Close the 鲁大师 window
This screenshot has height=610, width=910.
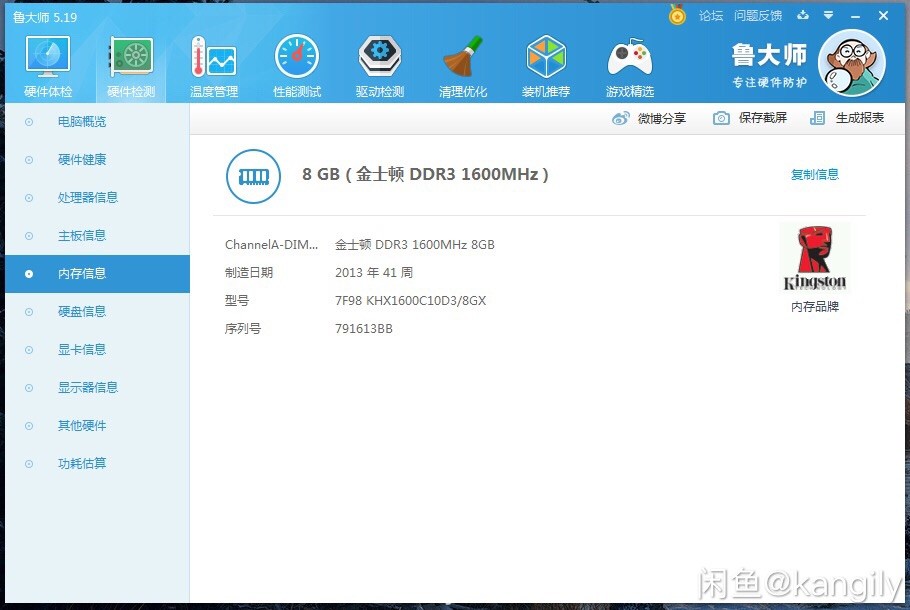tap(883, 16)
